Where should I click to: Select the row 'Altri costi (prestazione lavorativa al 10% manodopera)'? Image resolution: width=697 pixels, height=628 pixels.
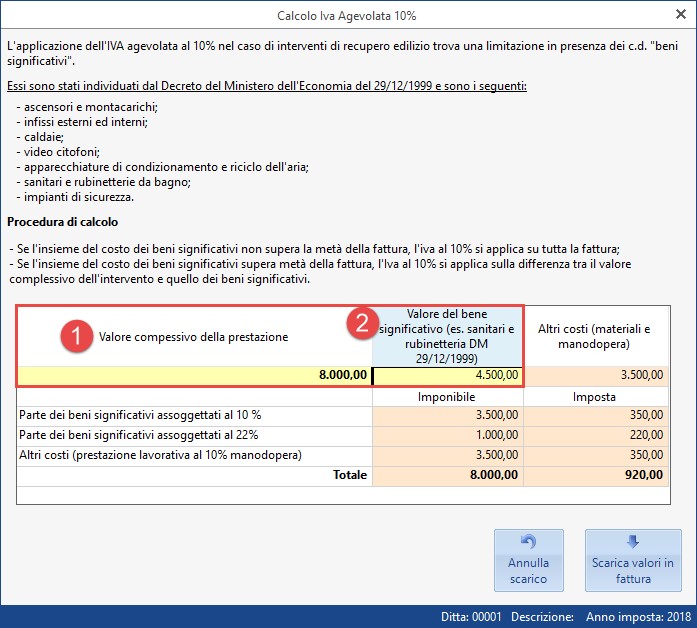click(x=194, y=455)
